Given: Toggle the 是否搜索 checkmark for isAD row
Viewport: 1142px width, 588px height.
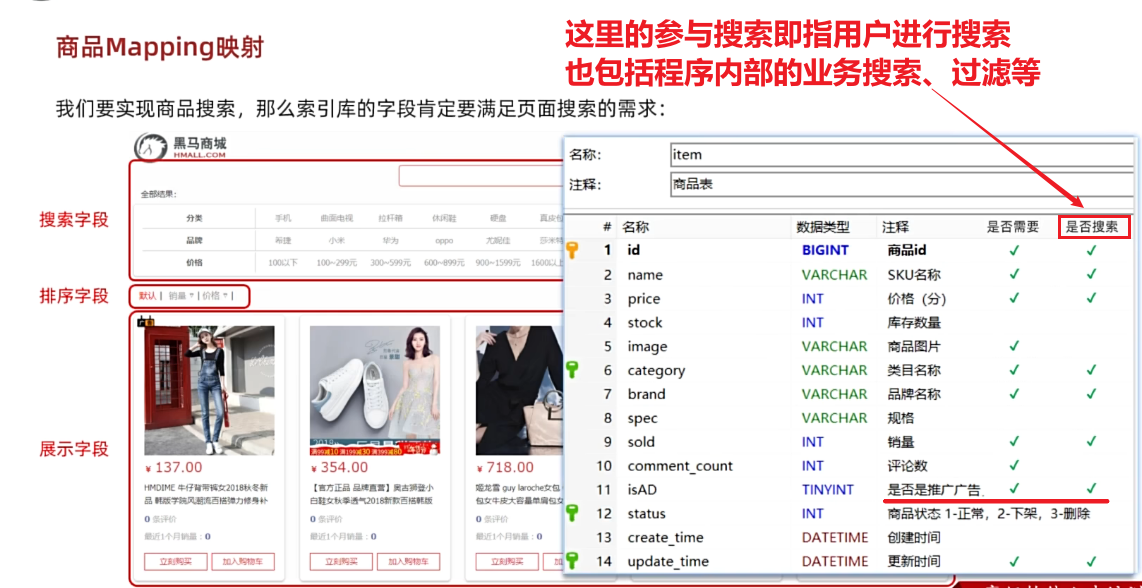Looking at the screenshot, I should pos(1091,489).
